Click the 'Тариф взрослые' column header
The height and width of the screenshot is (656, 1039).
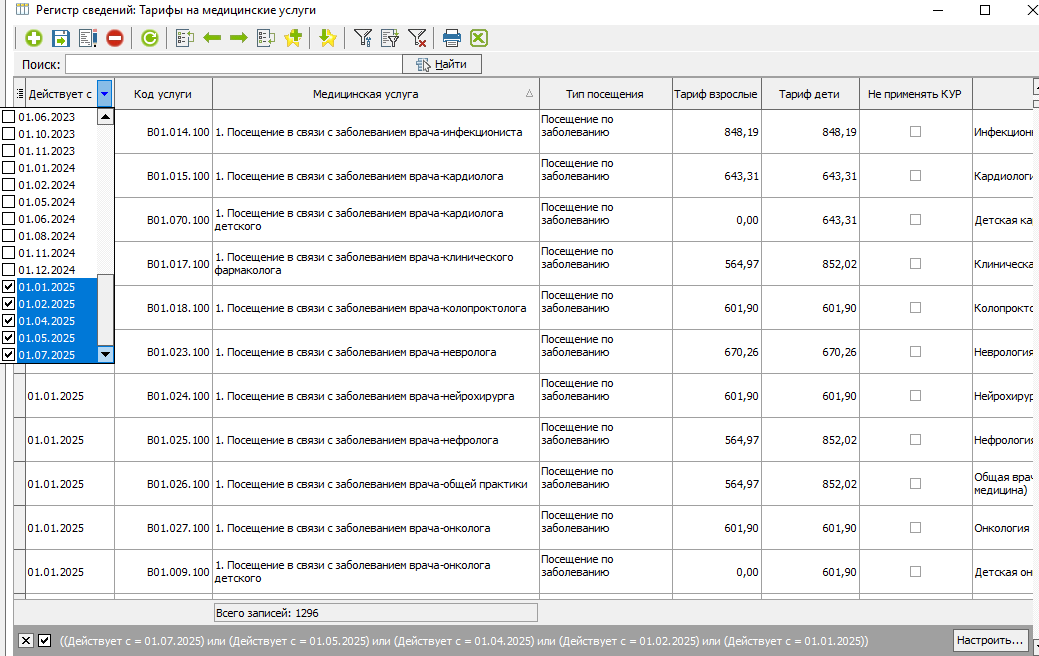tap(715, 94)
